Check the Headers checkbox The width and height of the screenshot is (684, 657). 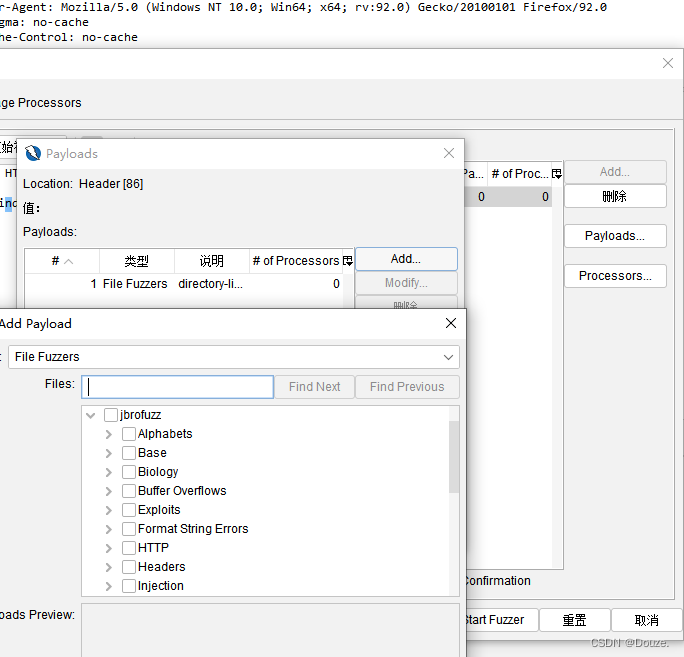click(129, 567)
